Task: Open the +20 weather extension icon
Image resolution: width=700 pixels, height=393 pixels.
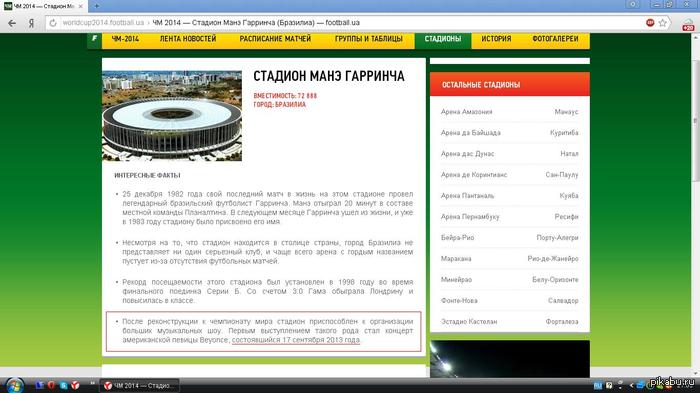Action: tap(688, 25)
